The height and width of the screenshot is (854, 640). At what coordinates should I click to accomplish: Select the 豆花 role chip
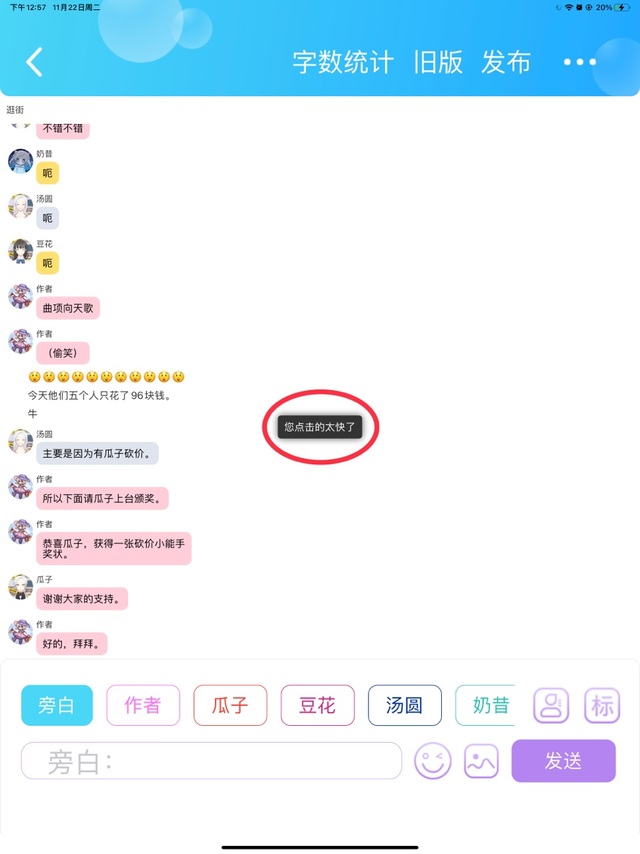[x=317, y=705]
